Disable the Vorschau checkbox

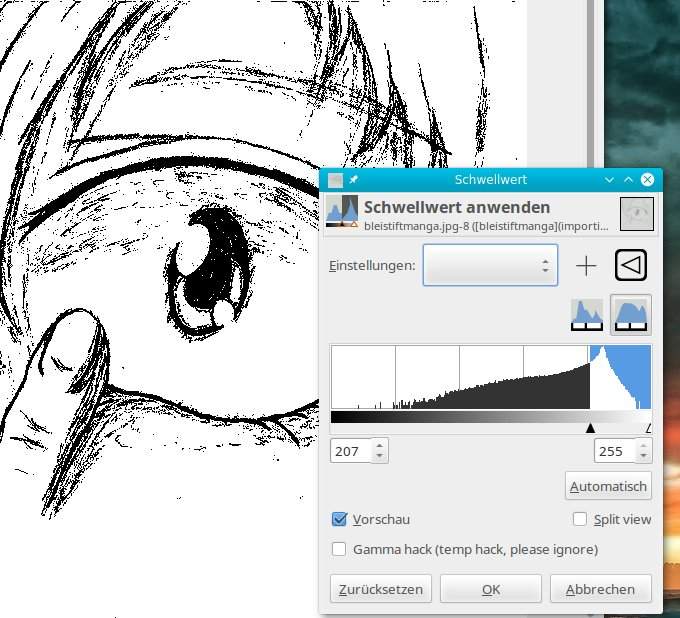point(339,519)
